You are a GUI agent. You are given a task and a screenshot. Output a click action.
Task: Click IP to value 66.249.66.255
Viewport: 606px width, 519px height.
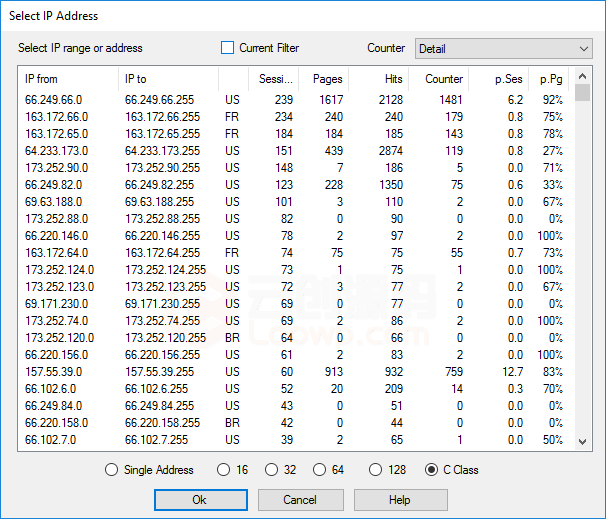159,100
